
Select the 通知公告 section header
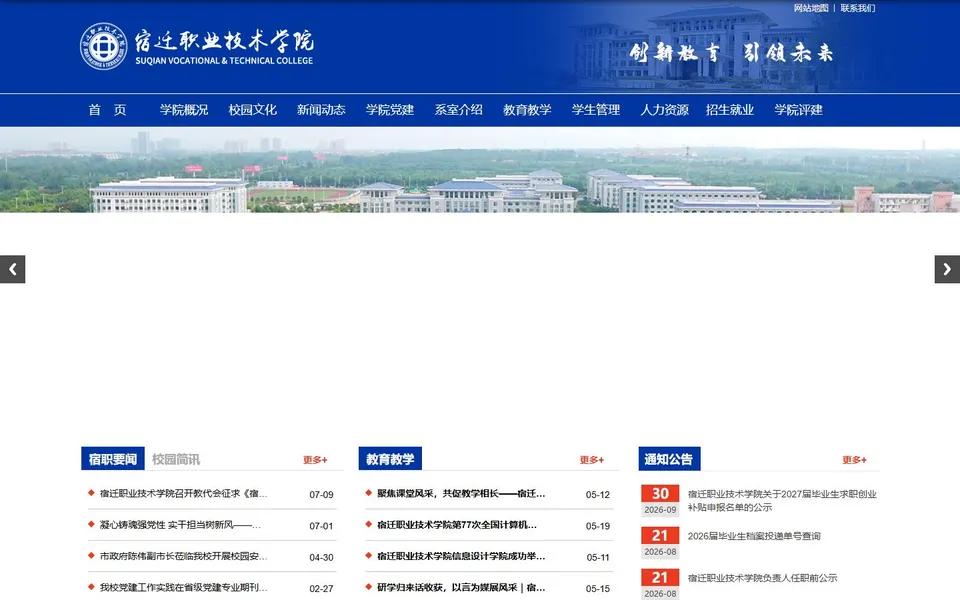click(x=669, y=459)
